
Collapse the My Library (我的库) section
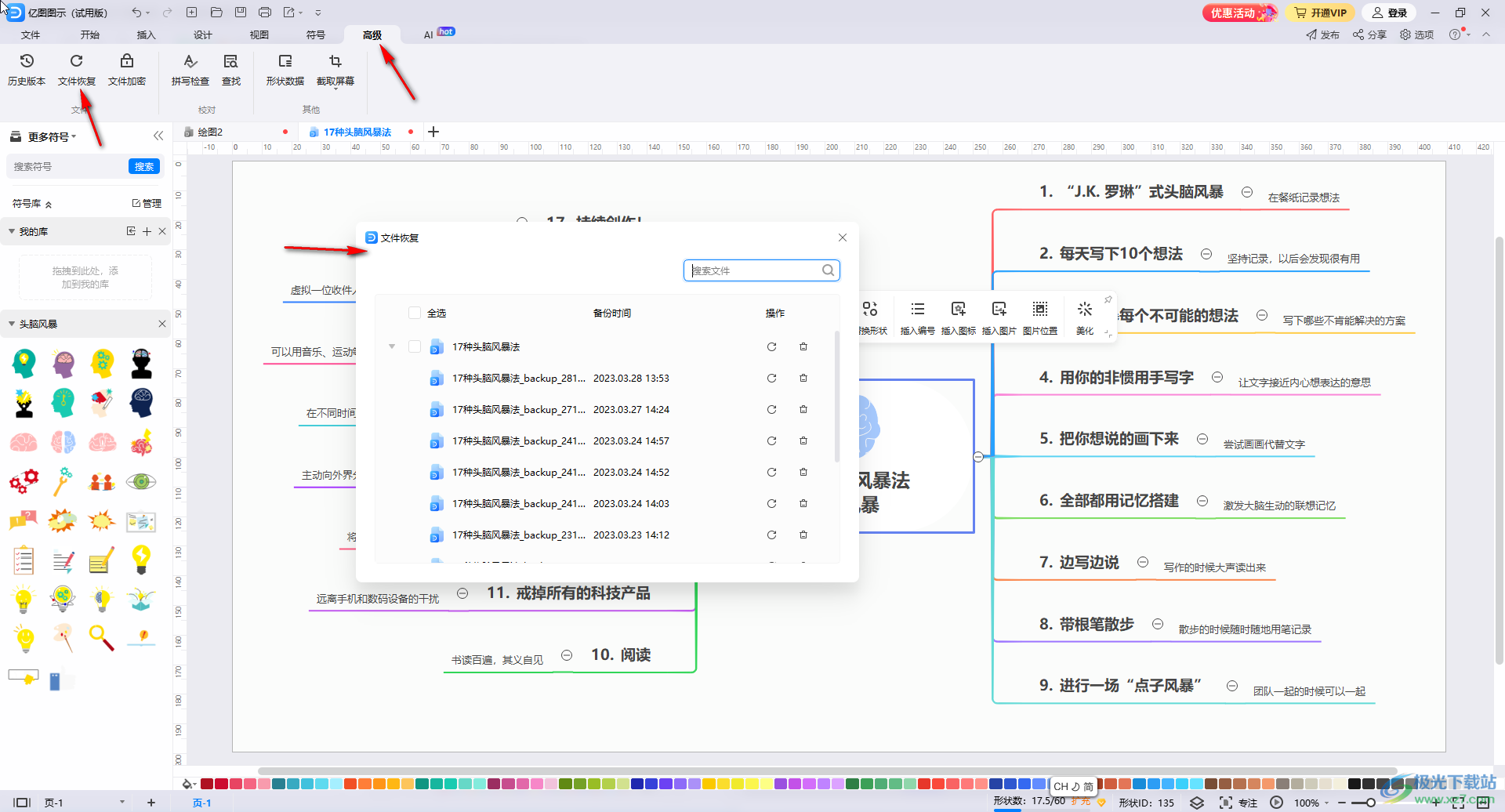tap(12, 231)
